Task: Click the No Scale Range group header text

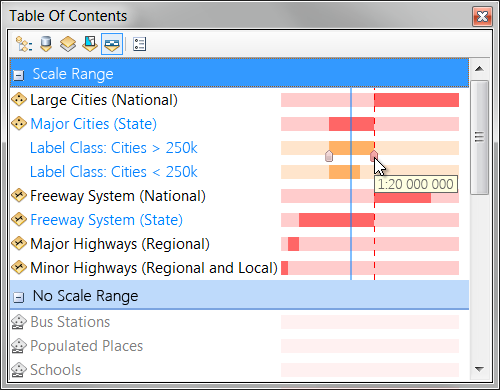Action: [x=85, y=296]
